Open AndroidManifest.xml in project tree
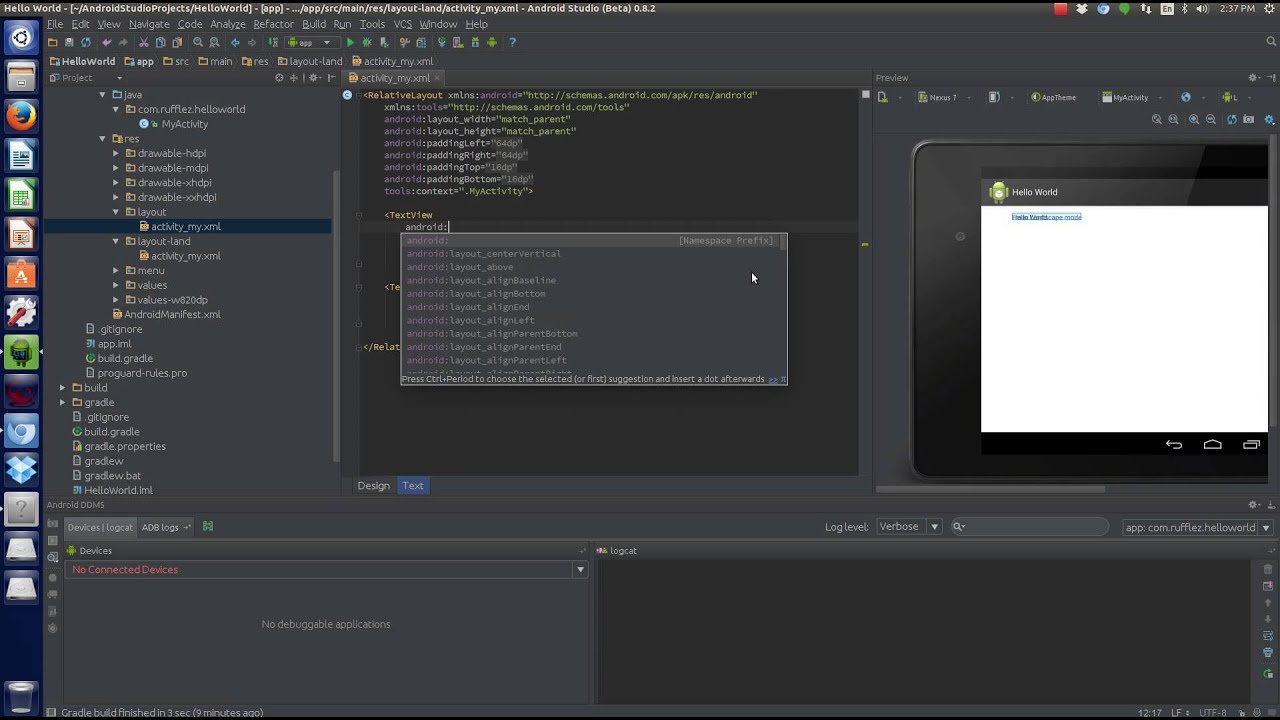 (172, 314)
